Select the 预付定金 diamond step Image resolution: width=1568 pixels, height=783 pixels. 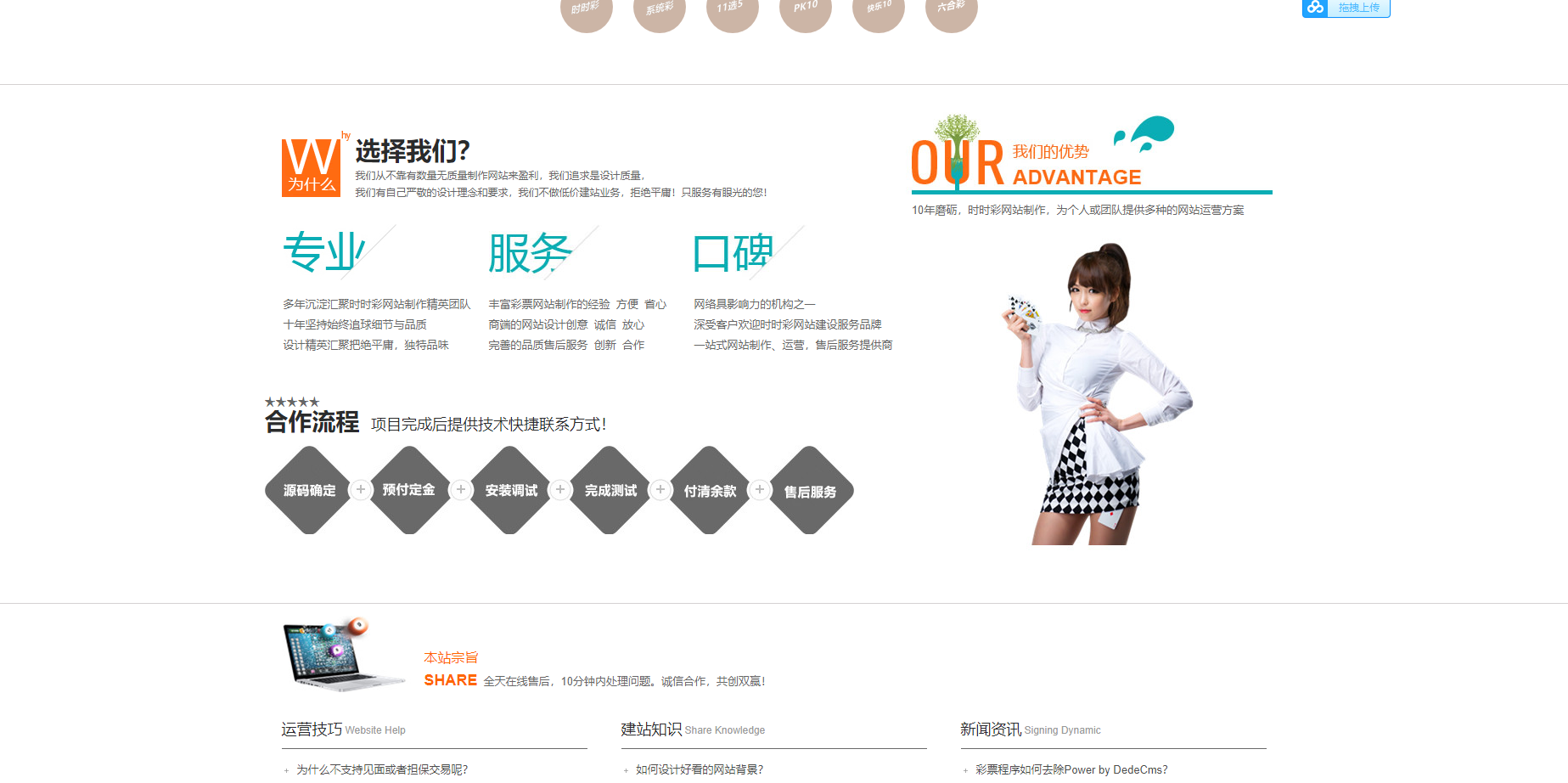tap(409, 490)
